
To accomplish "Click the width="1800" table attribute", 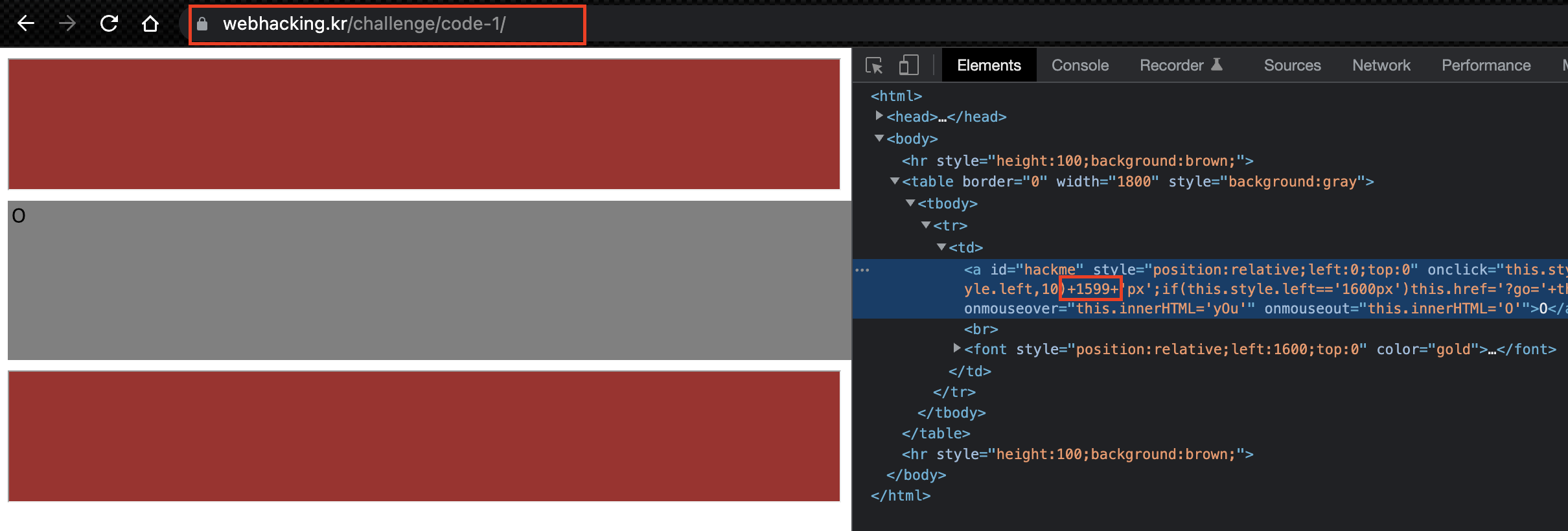I will [x=1108, y=181].
